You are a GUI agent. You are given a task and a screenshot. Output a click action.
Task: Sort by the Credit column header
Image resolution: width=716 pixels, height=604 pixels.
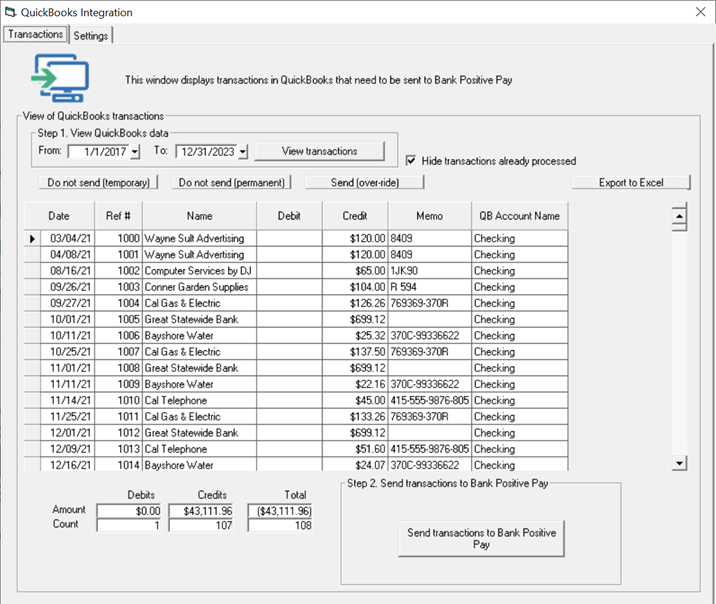pos(354,216)
